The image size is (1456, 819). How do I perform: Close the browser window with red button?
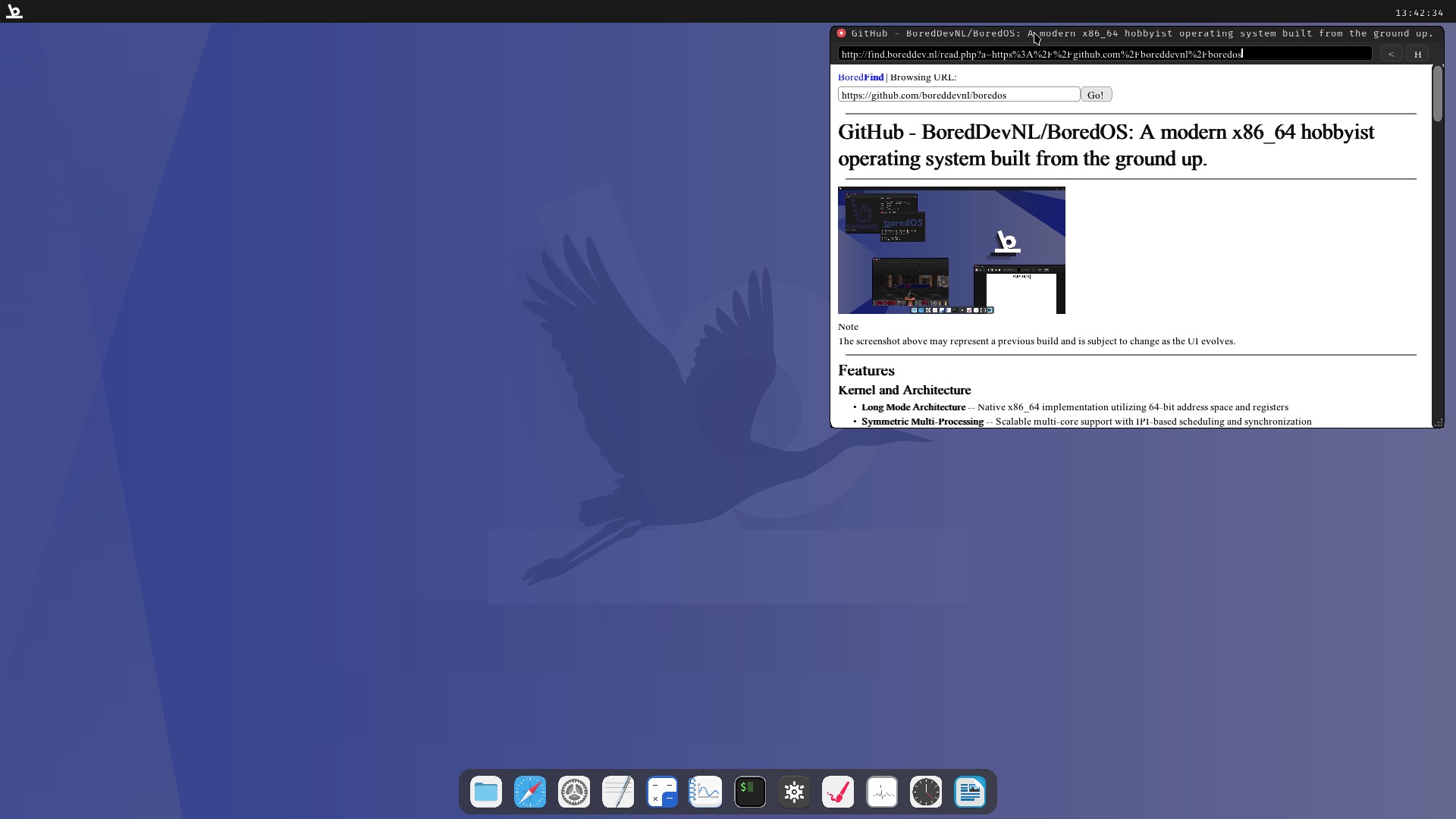coord(841,33)
